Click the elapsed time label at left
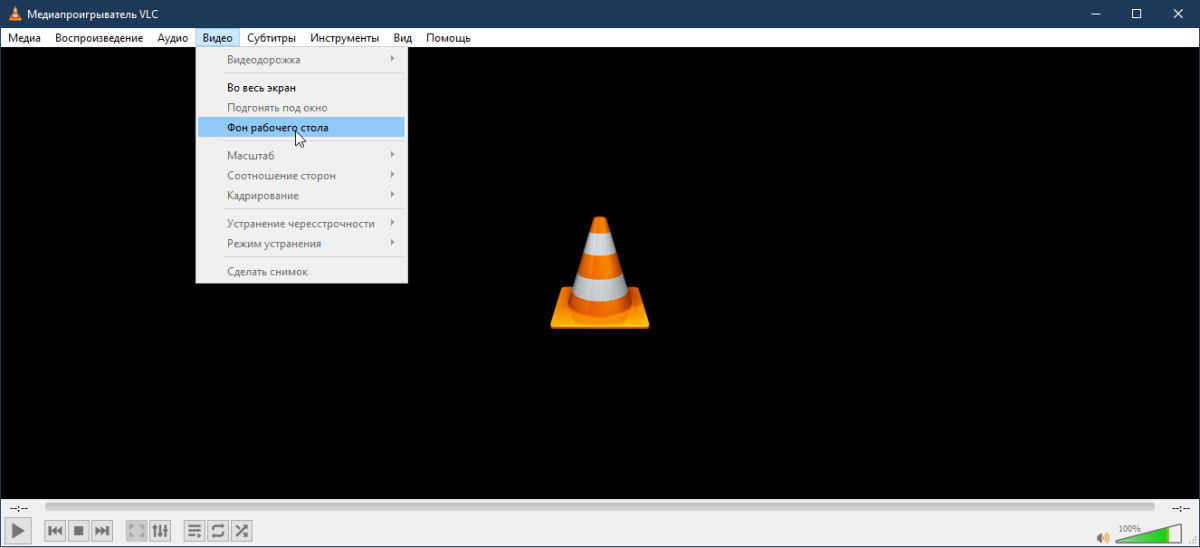Image resolution: width=1200 pixels, height=548 pixels. click(19, 508)
